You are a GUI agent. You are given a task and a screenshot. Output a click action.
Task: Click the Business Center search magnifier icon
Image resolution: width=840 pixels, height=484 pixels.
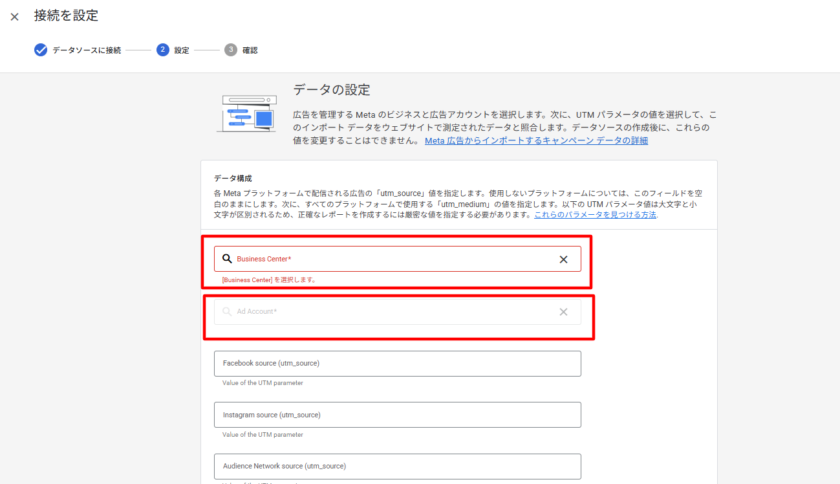[x=227, y=259]
